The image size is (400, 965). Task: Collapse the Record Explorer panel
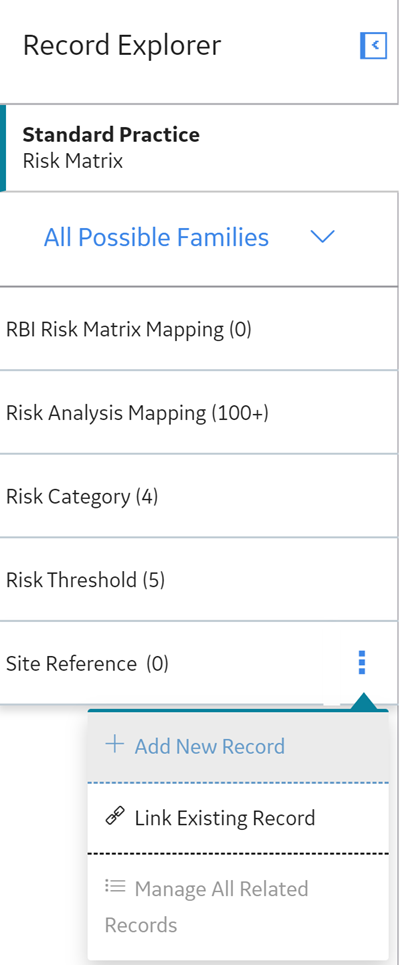(374, 45)
